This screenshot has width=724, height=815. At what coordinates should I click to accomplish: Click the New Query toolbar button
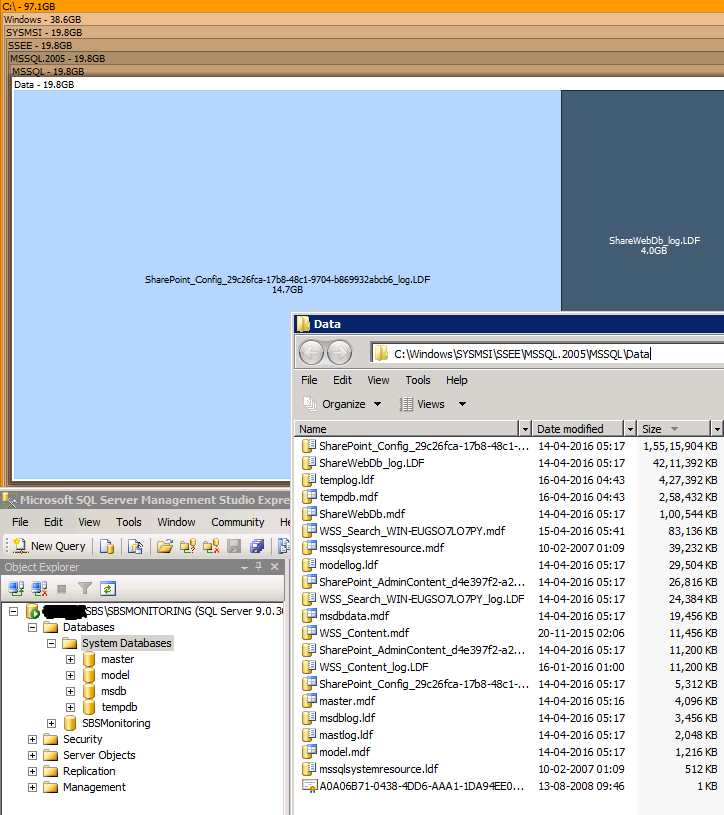49,546
